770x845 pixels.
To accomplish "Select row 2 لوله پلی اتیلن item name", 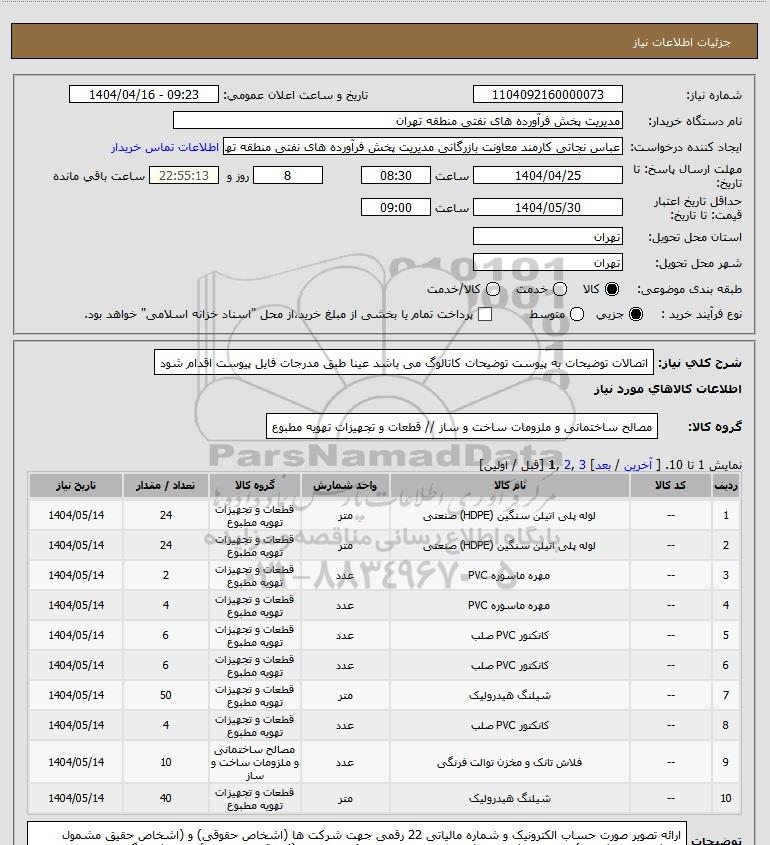I will tap(509, 545).
